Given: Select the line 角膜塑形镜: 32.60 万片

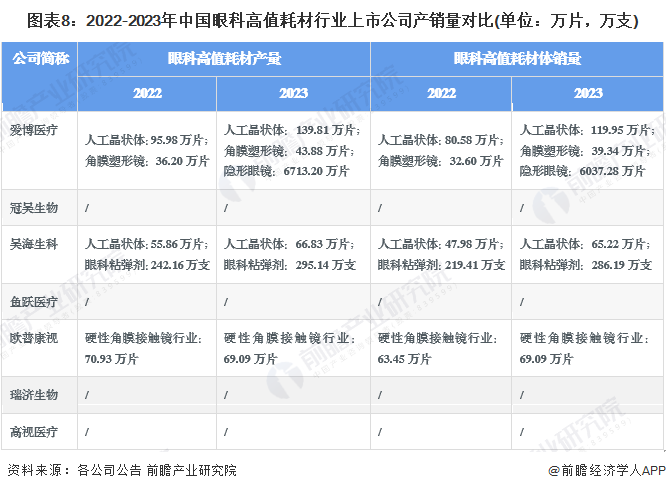Looking at the screenshot, I should (x=440, y=161).
